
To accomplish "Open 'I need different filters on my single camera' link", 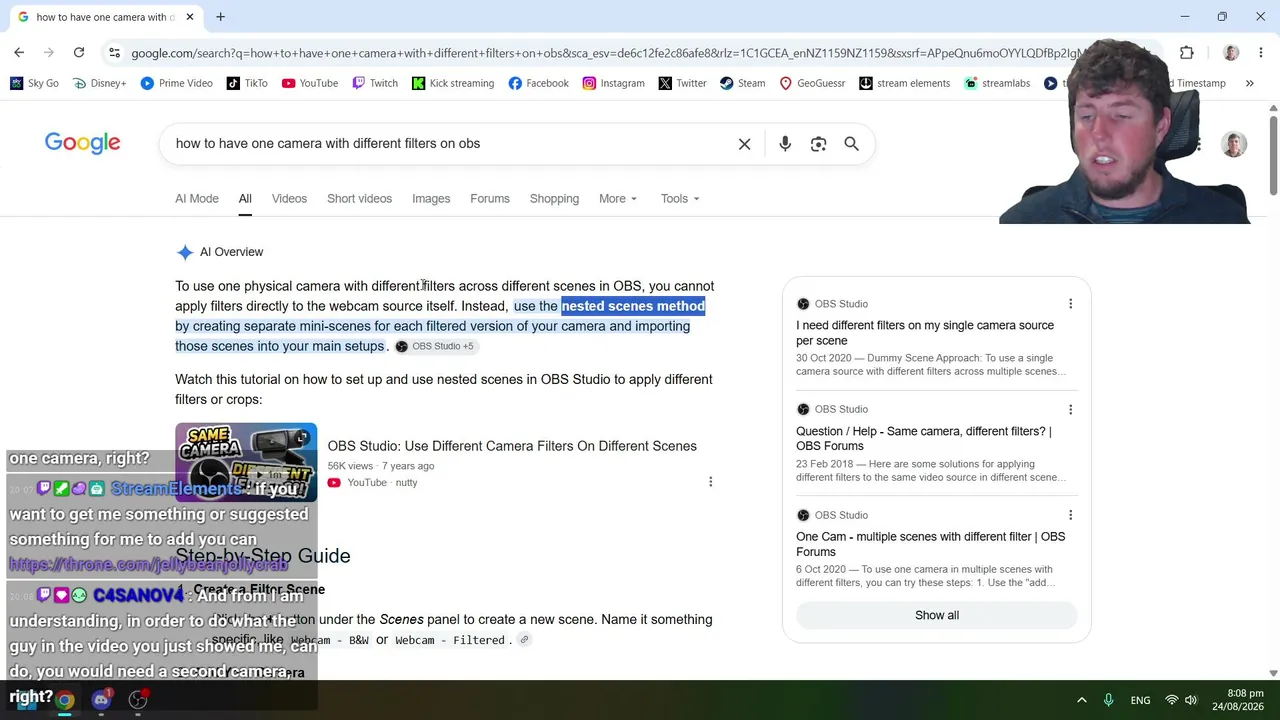I will point(925,333).
